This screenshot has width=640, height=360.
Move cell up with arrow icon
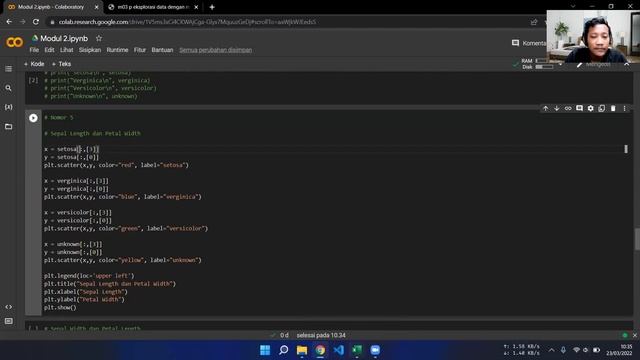pyautogui.click(x=545, y=108)
